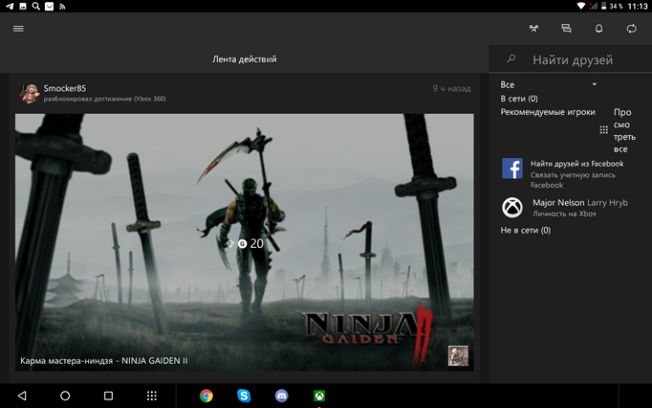
Task: Tap the RSS feed icon in status bar
Action: pyautogui.click(x=62, y=6)
